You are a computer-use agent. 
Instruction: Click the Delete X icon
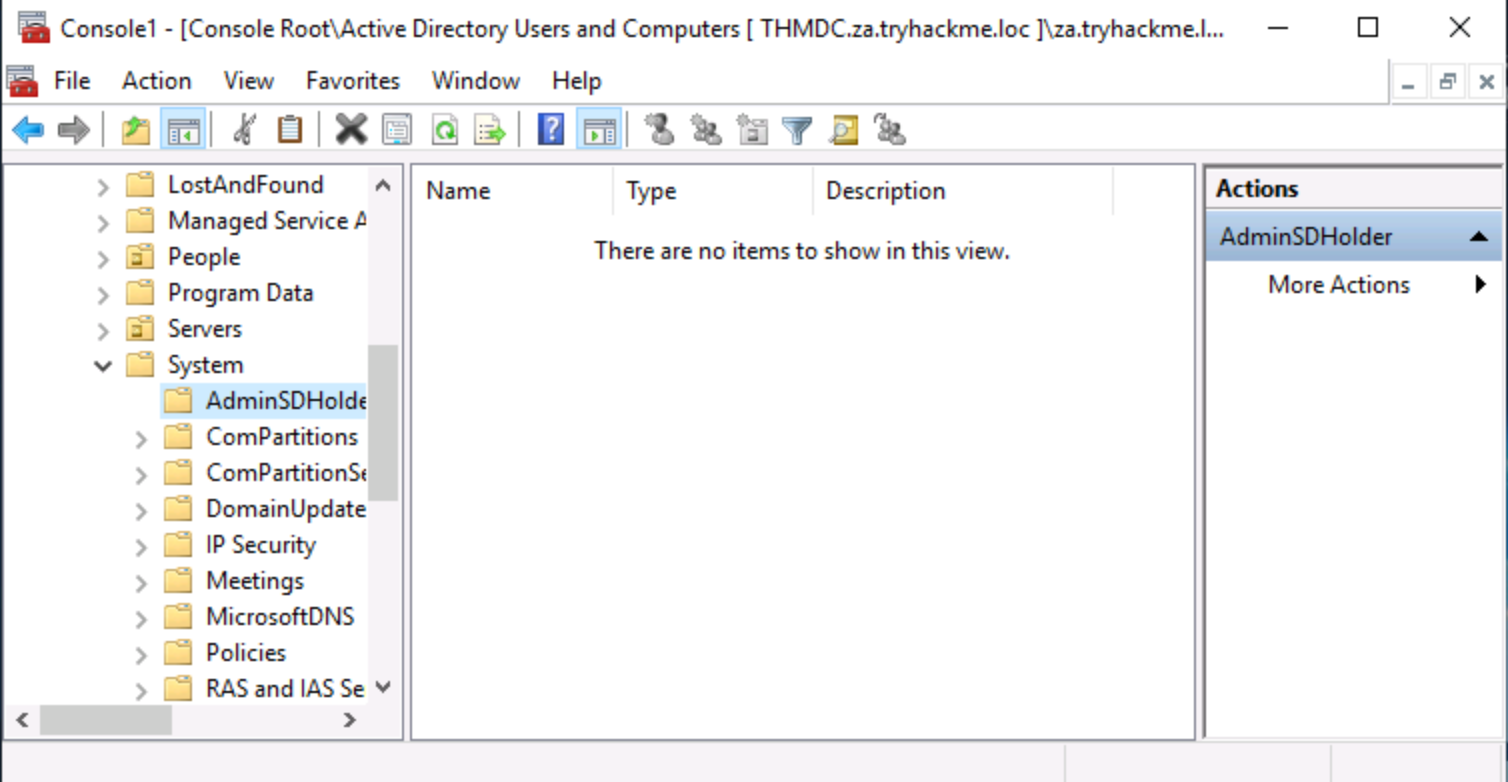(x=351, y=130)
